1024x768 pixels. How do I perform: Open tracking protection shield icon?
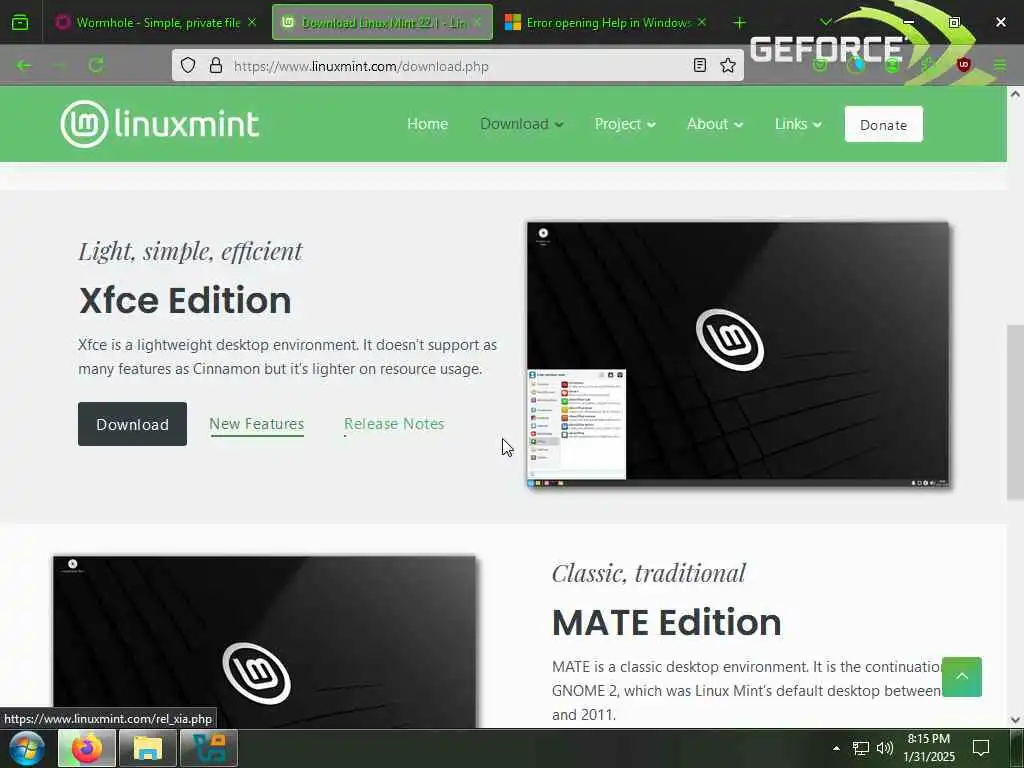(188, 65)
